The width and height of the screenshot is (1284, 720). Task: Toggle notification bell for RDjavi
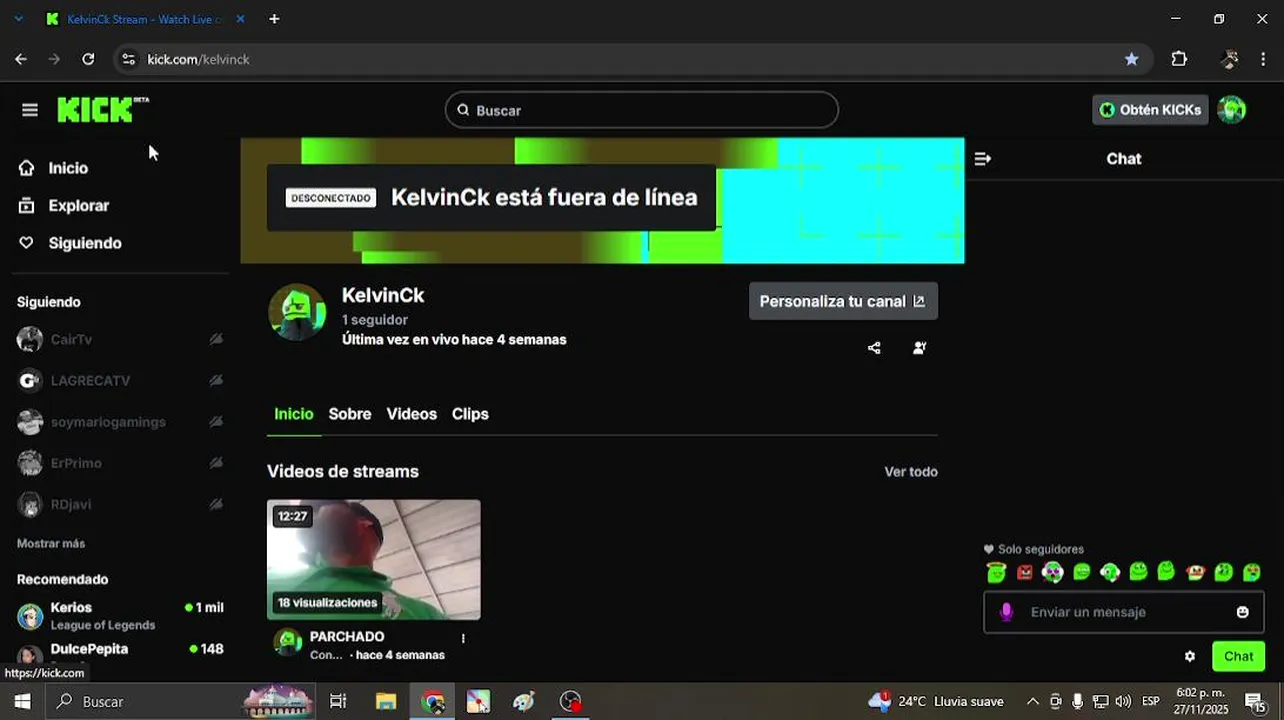tap(215, 504)
